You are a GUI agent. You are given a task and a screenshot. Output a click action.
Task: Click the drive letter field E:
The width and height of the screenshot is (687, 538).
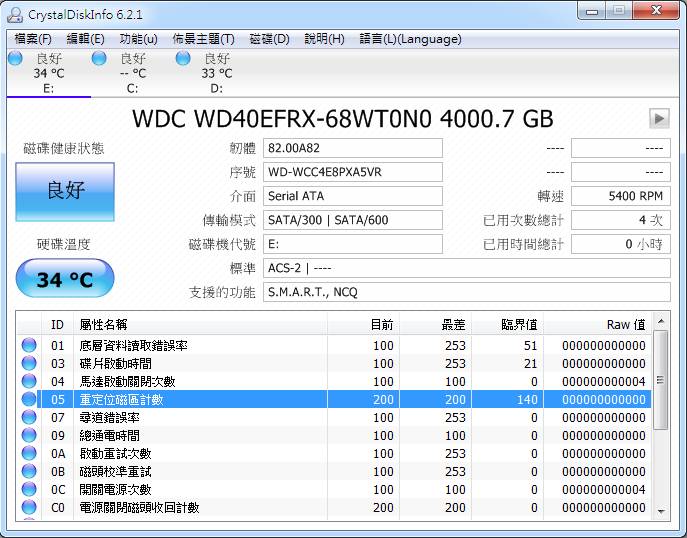tap(353, 244)
